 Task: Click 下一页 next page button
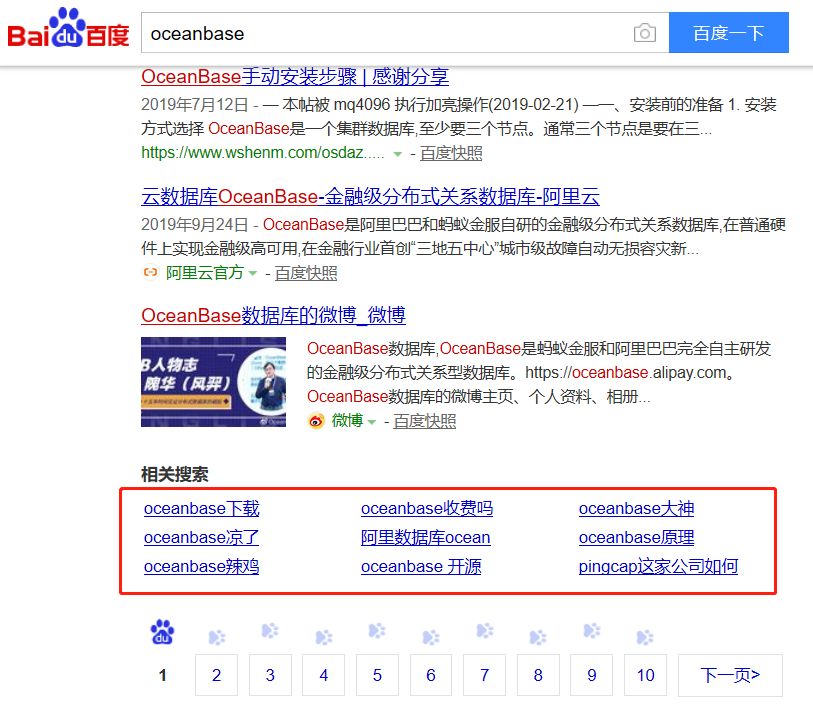(730, 675)
